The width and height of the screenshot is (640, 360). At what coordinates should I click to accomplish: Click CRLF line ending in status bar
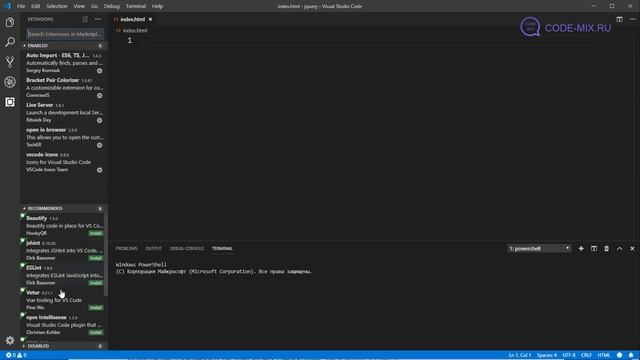(586, 355)
